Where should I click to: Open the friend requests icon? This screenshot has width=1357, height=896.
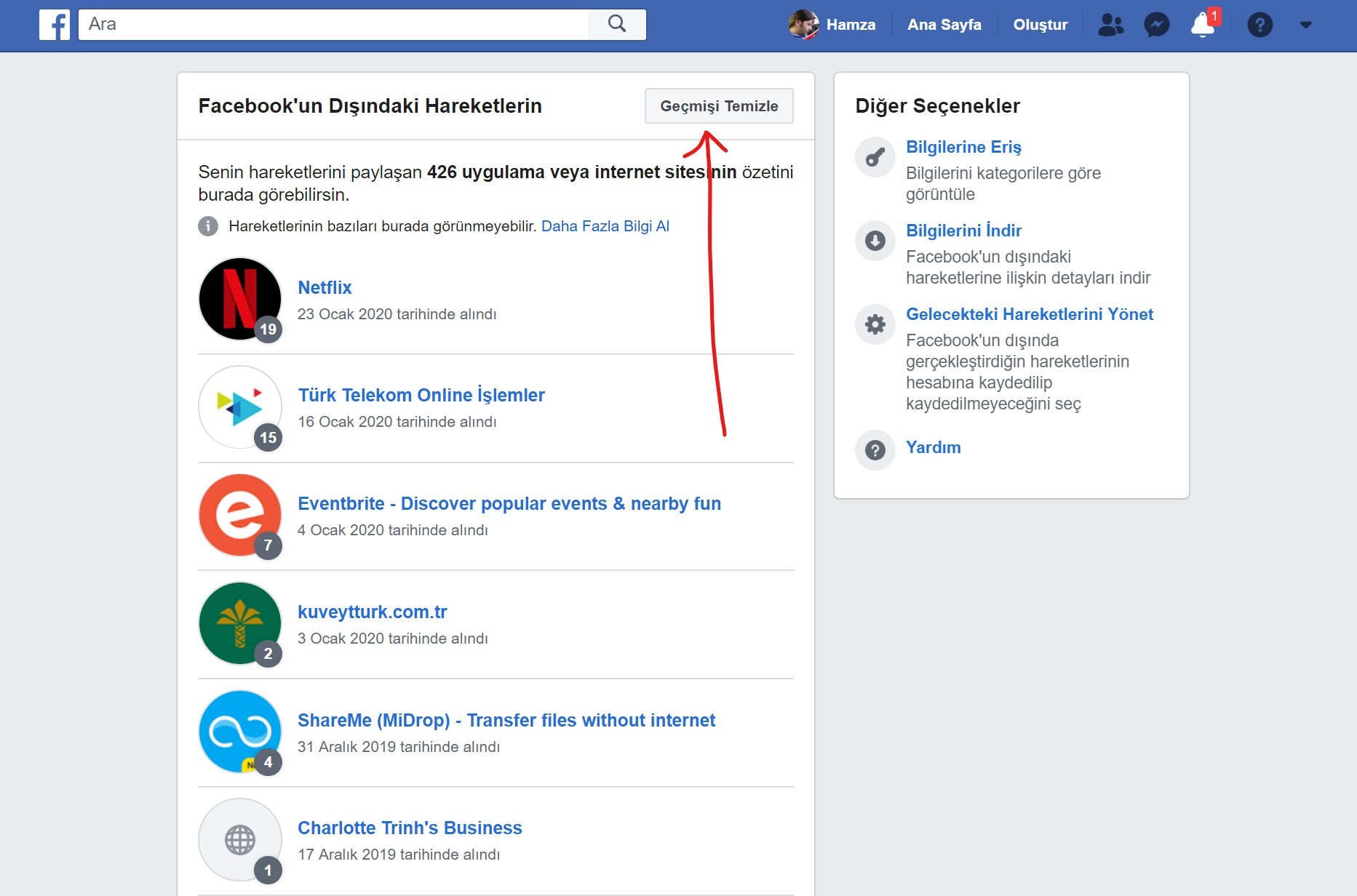pos(1110,25)
